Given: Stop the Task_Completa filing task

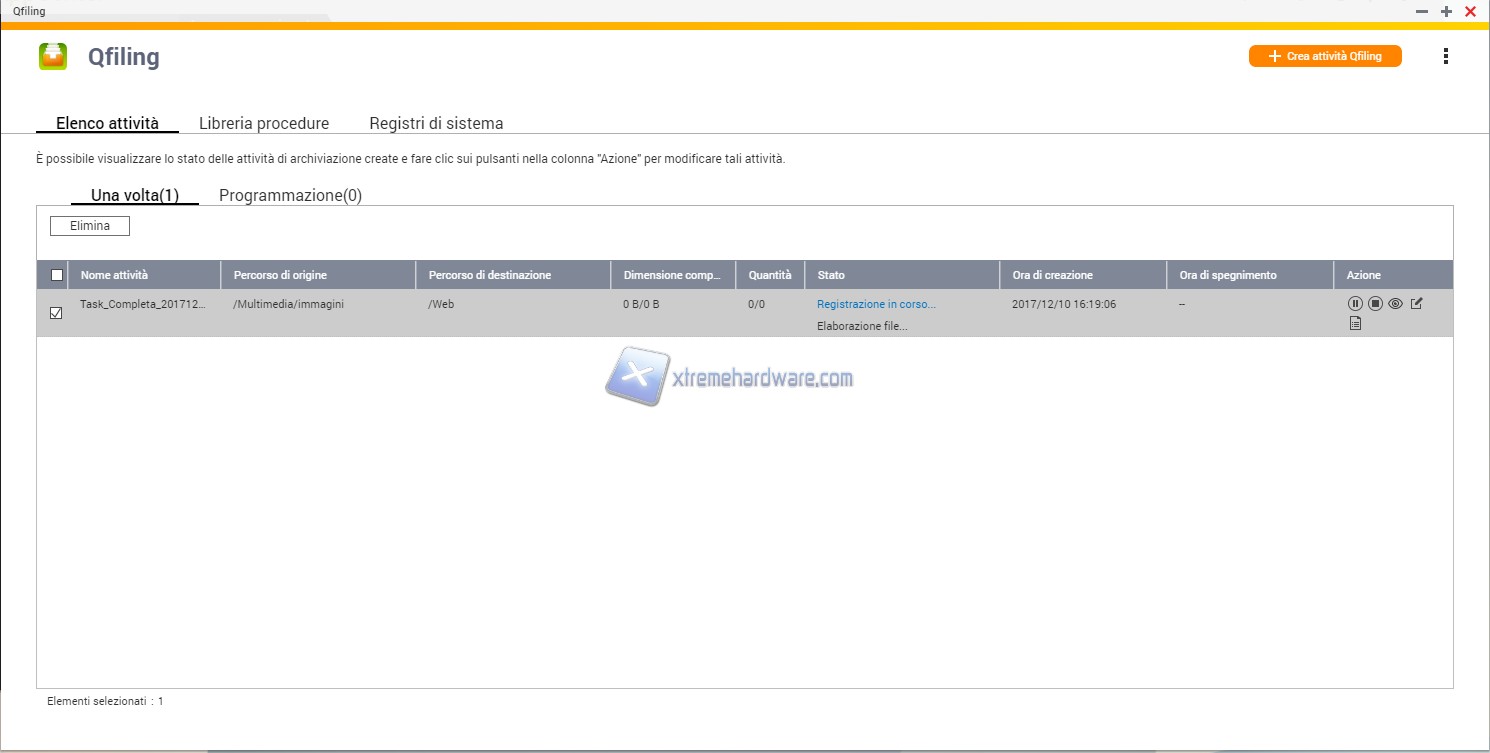Looking at the screenshot, I should click(1375, 304).
